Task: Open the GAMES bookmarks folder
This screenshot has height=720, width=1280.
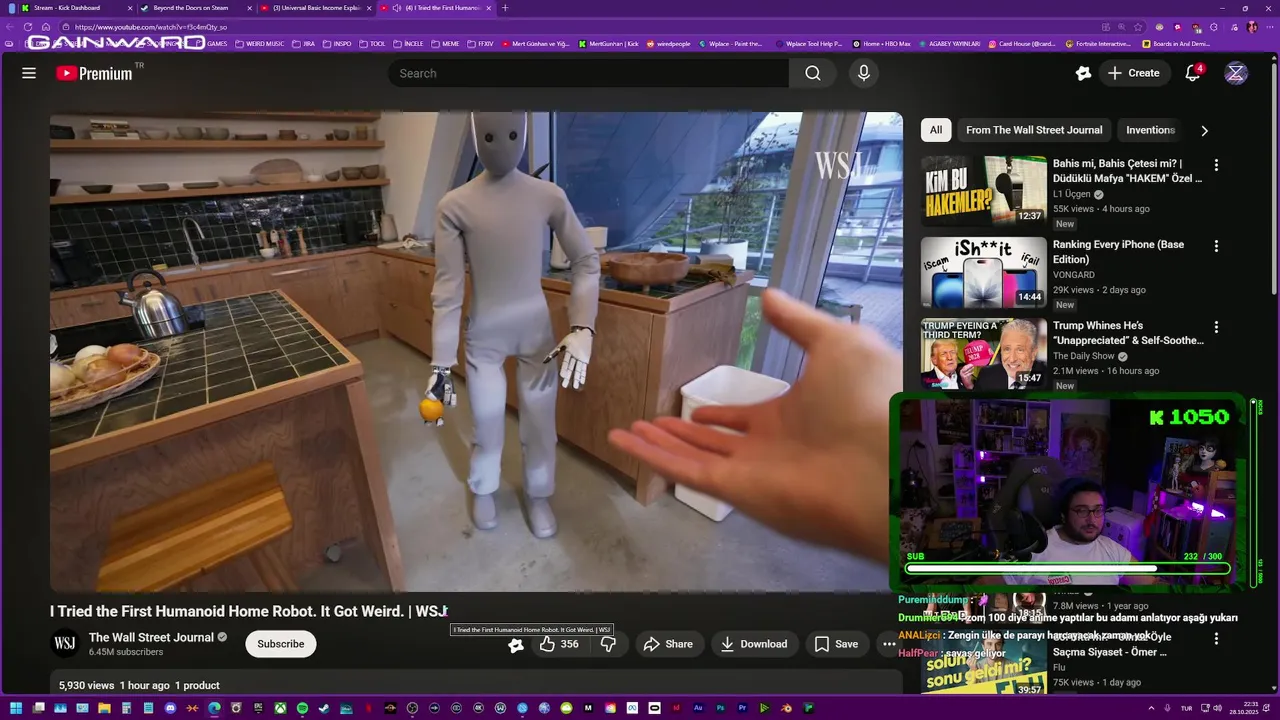Action: click(212, 44)
